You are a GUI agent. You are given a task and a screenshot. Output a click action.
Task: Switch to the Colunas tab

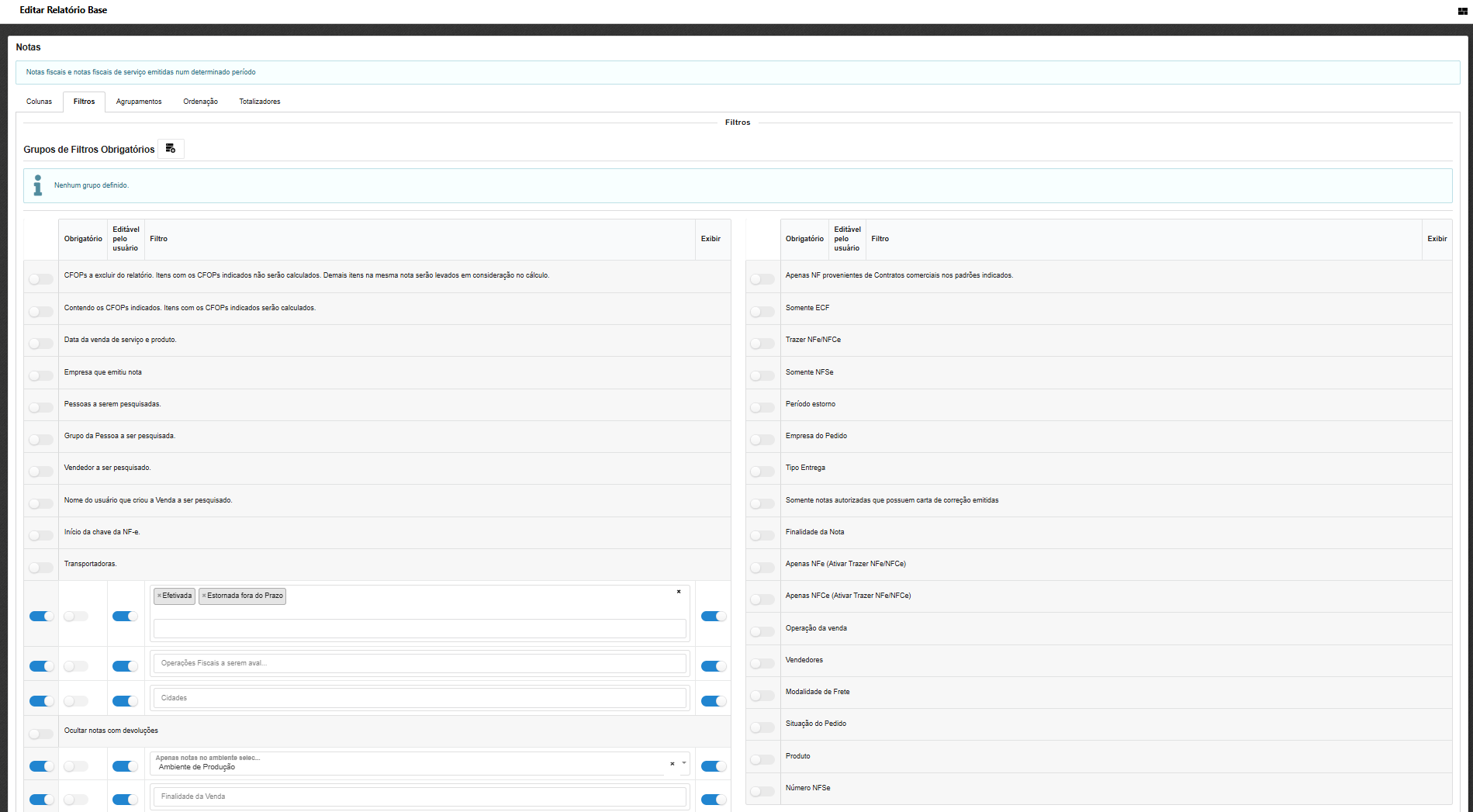[x=39, y=102]
